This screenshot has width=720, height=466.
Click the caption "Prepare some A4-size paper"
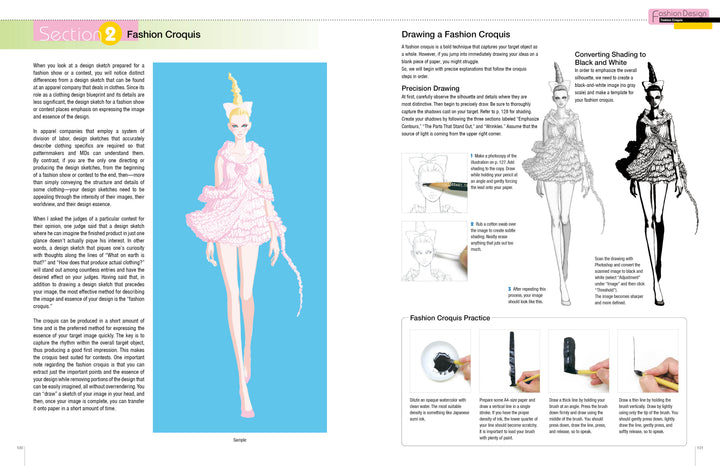[x=508, y=419]
